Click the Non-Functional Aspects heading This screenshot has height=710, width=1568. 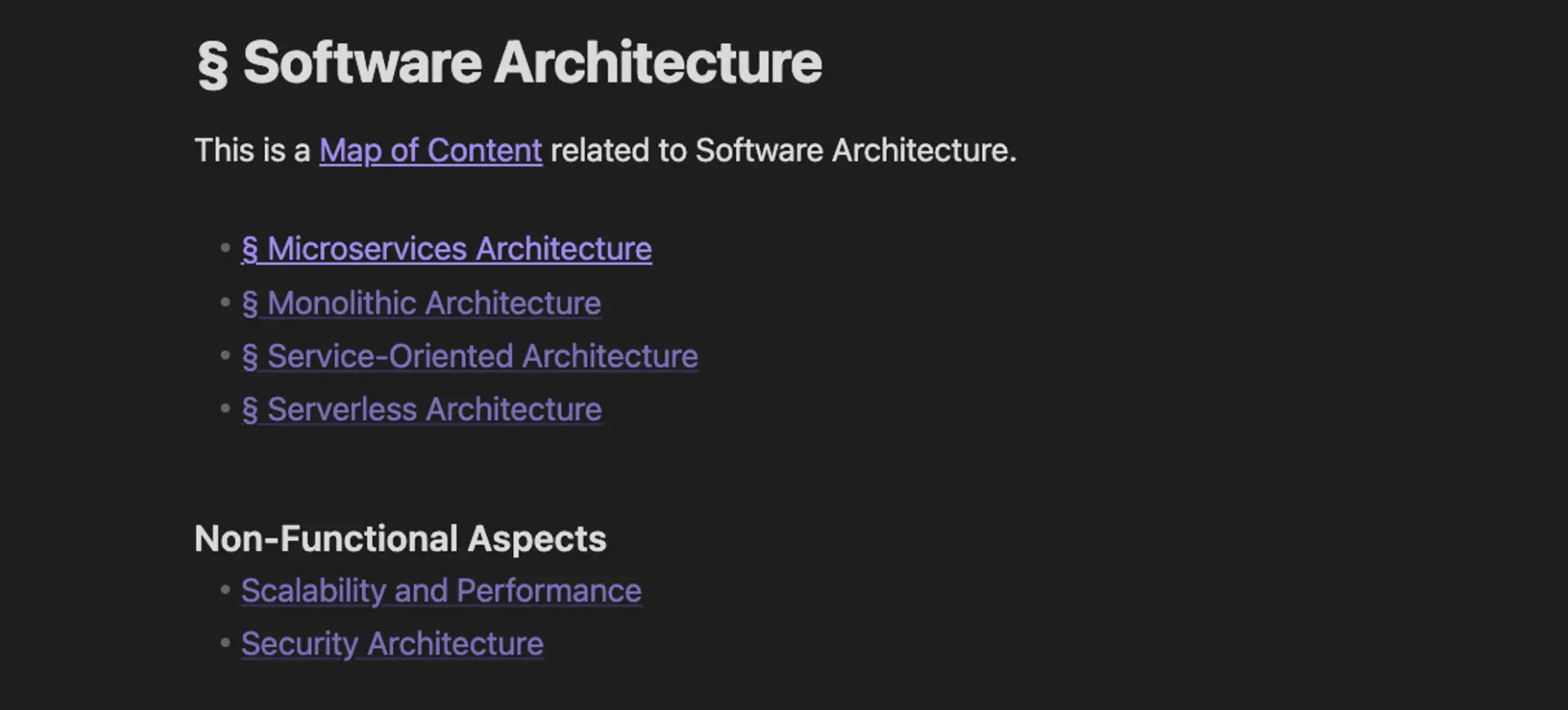coord(400,539)
